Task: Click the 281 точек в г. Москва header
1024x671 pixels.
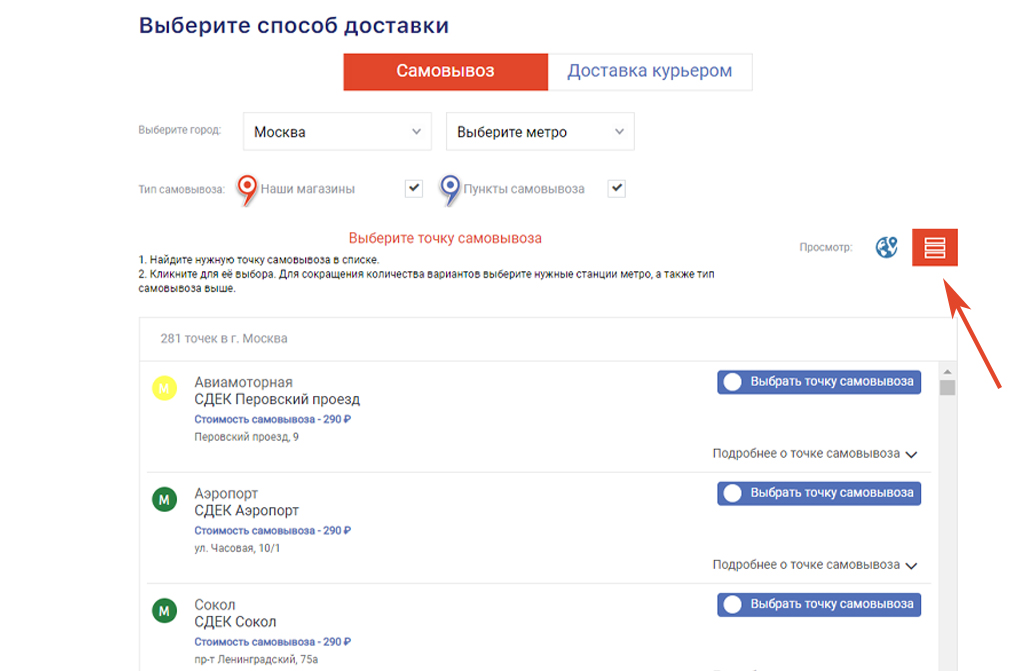Action: click(224, 338)
